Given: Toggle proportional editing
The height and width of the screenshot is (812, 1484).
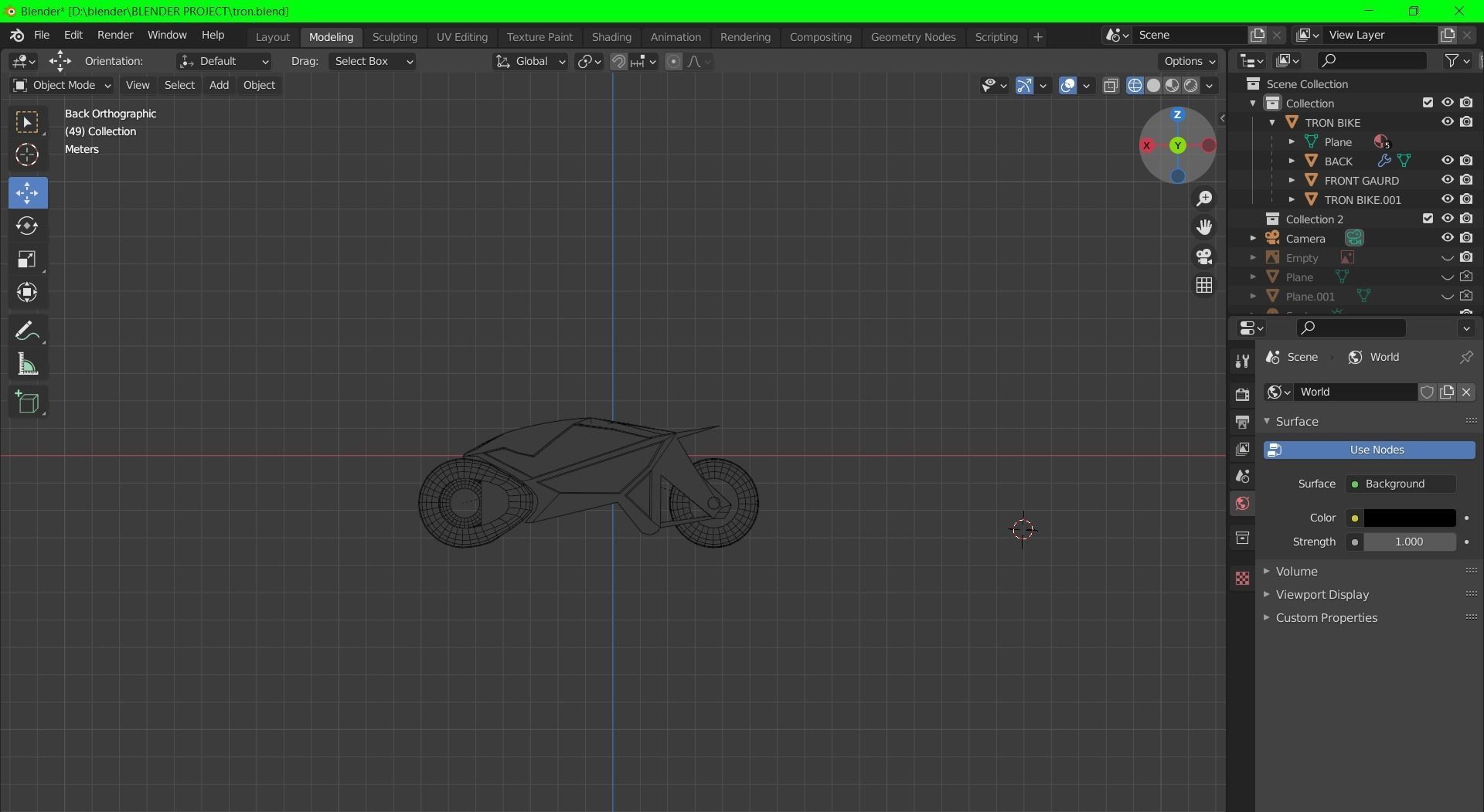Looking at the screenshot, I should 673,62.
